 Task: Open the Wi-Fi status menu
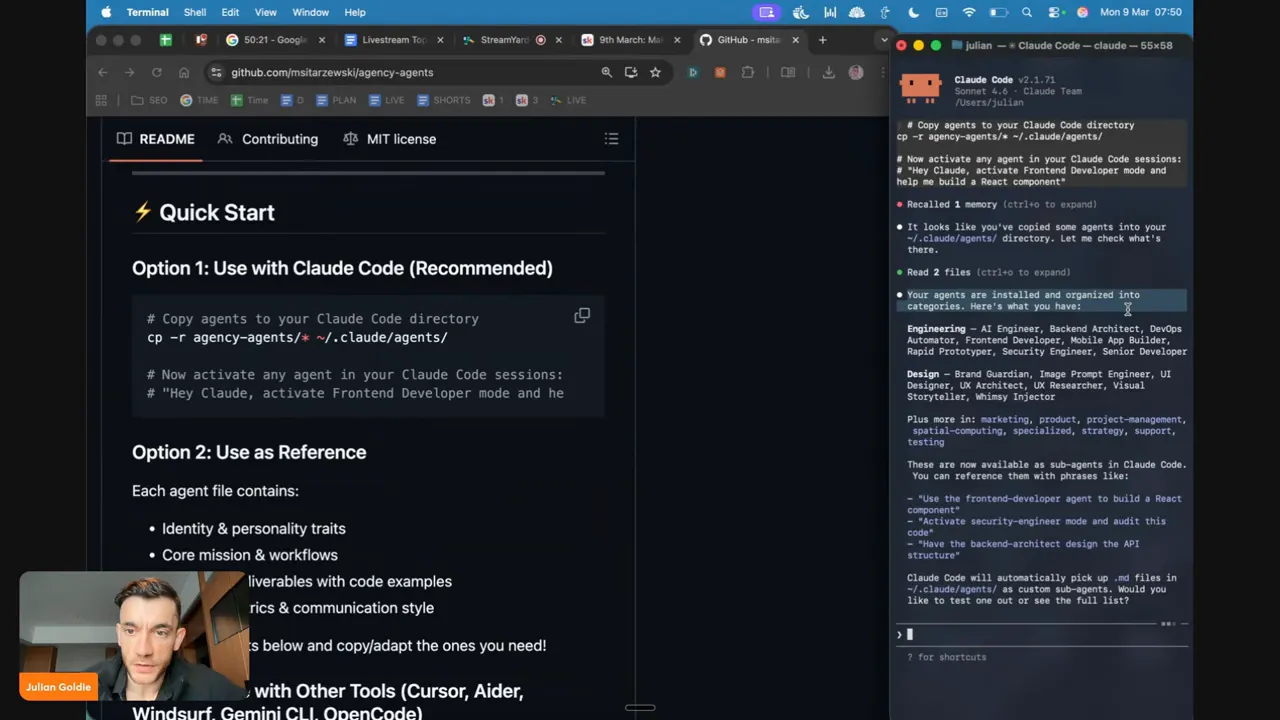pyautogui.click(x=969, y=12)
